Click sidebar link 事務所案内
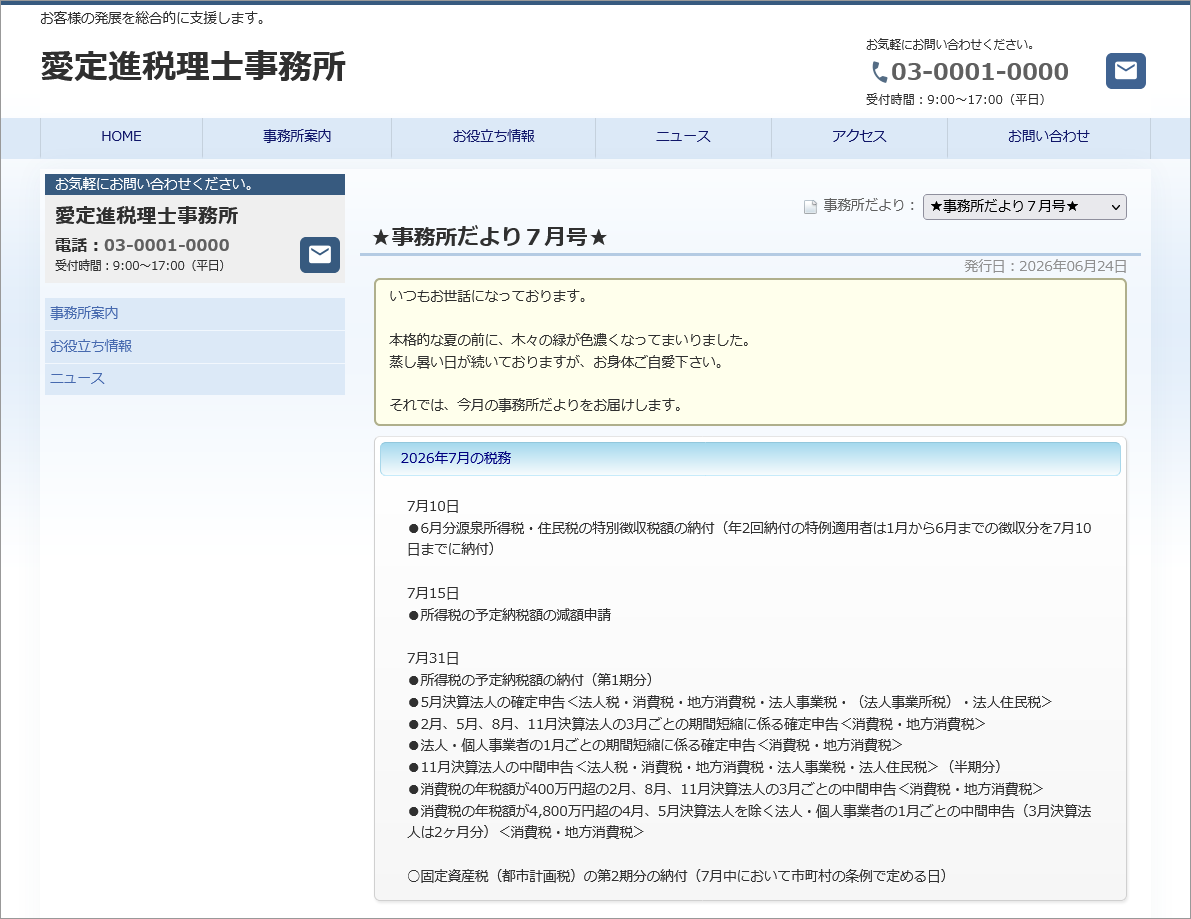This screenshot has height=919, width=1191. (194, 313)
